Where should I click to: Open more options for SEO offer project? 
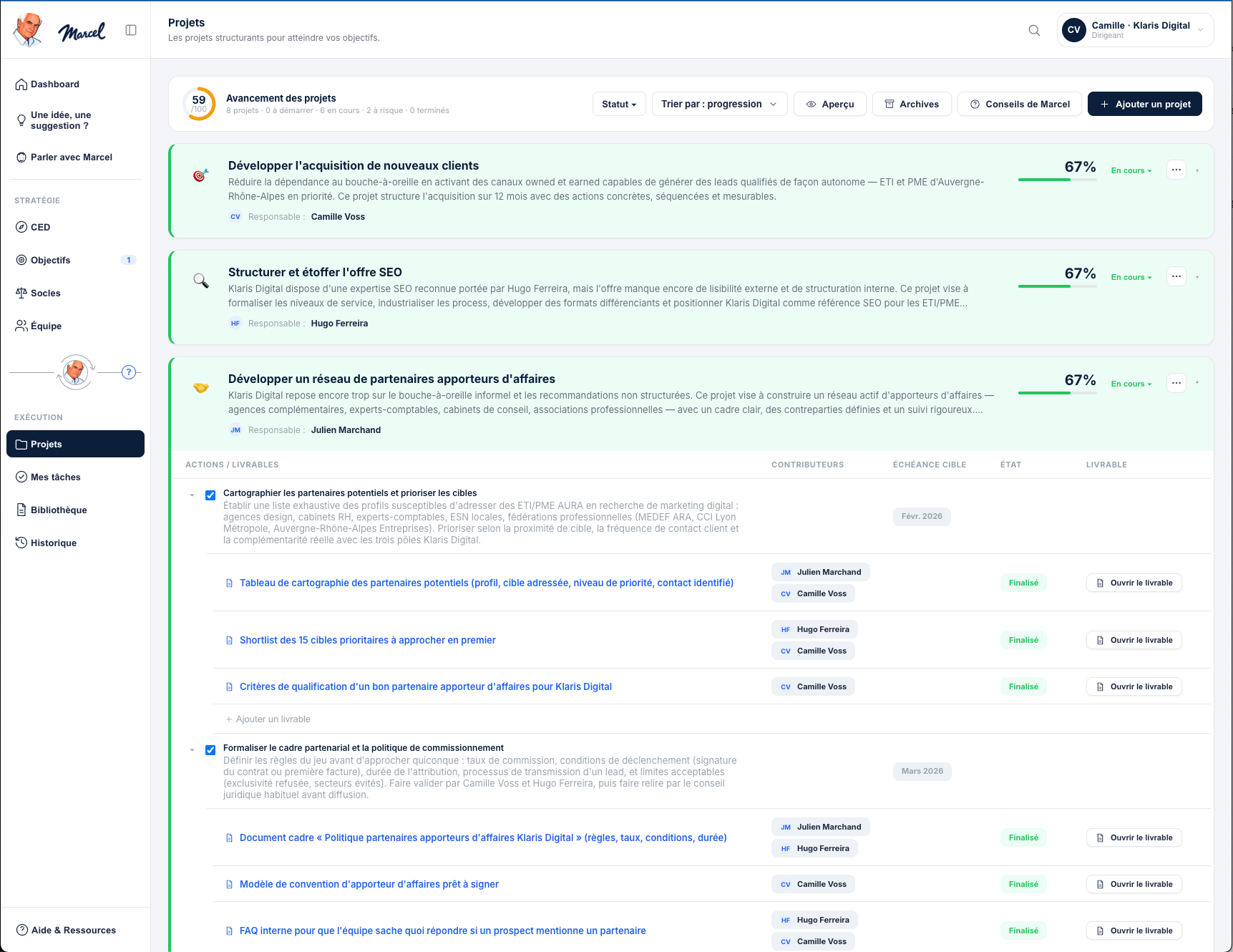[x=1176, y=276]
